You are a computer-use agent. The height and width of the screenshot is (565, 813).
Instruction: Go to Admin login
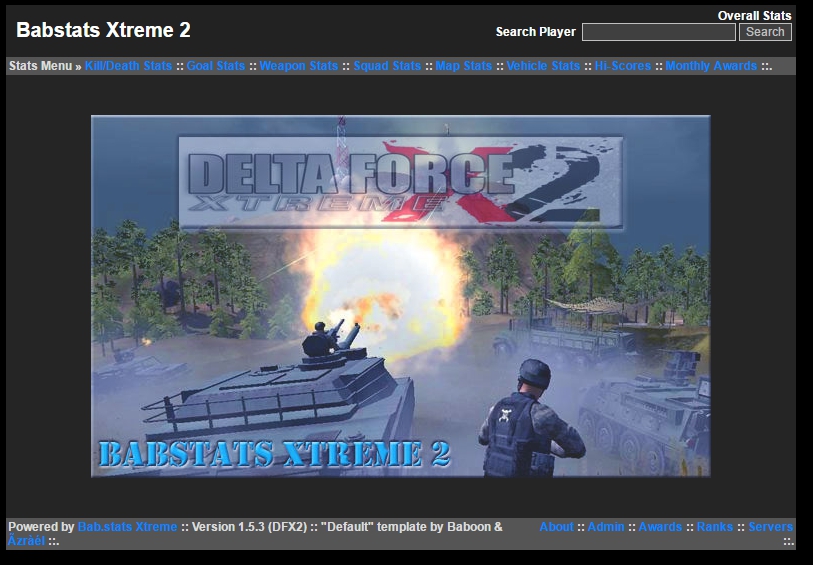(x=606, y=527)
